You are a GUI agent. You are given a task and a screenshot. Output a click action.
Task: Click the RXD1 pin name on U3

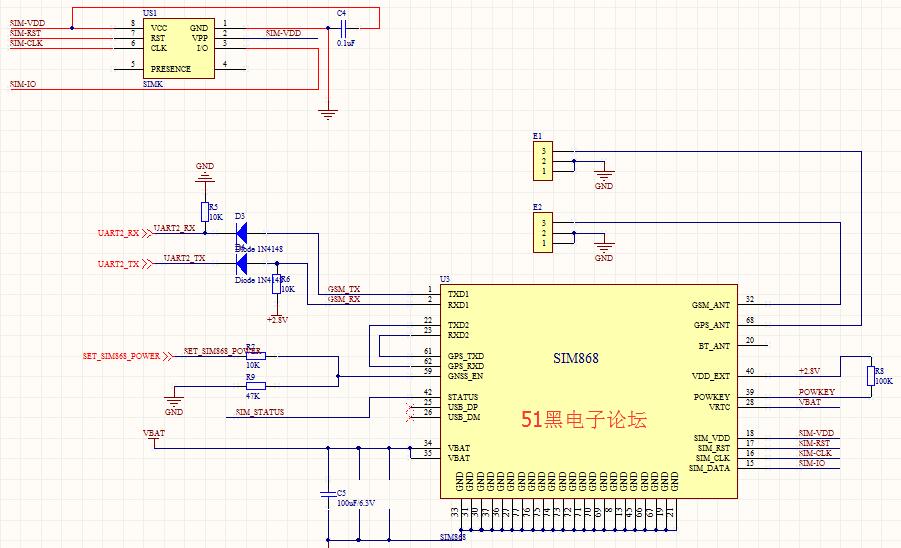(459, 305)
